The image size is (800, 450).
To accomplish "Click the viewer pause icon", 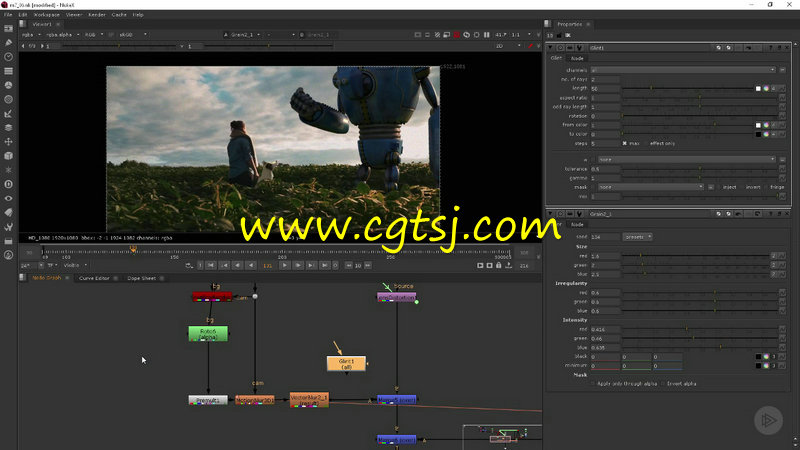I will tap(486, 35).
